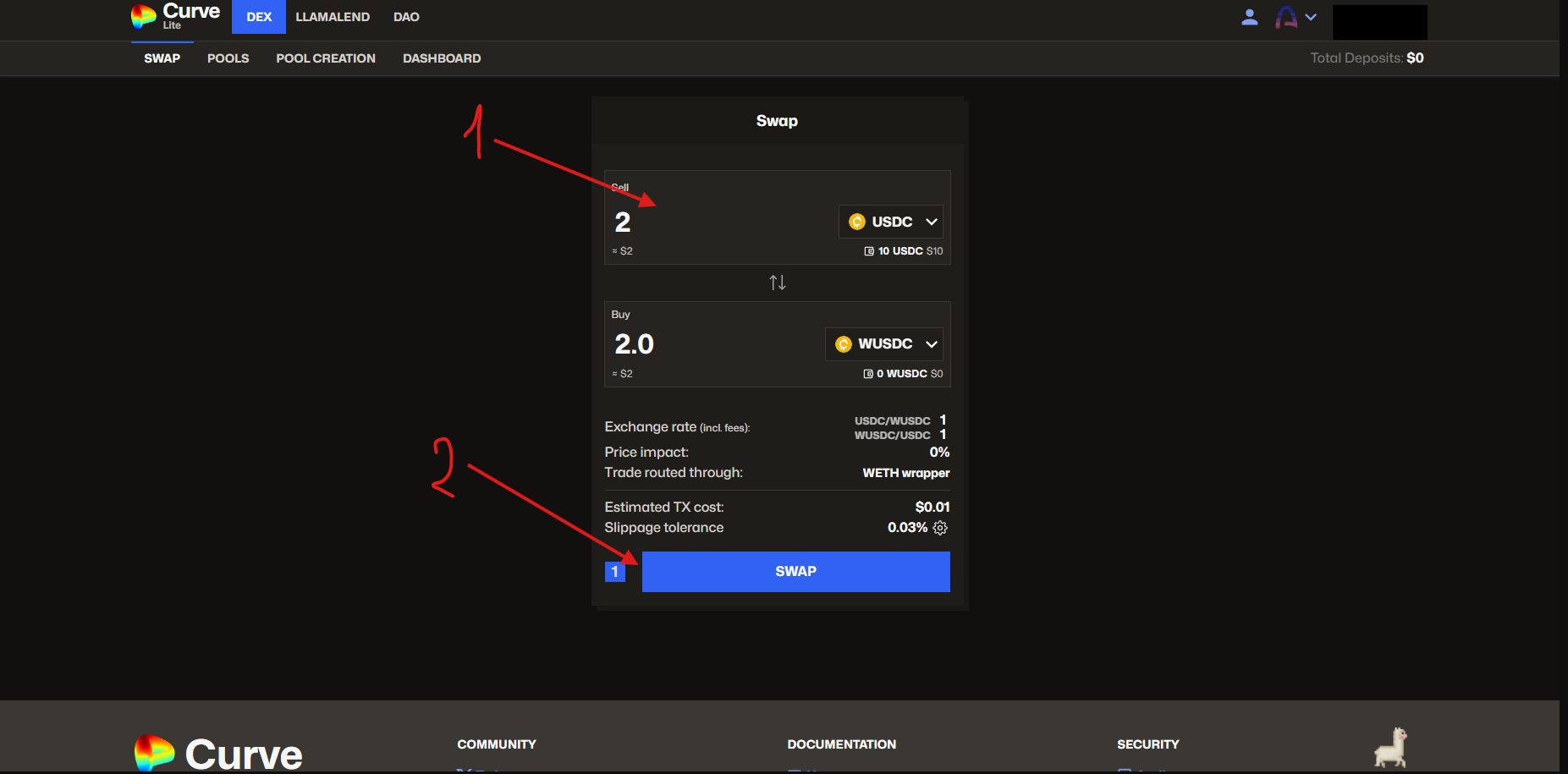The height and width of the screenshot is (774, 1568).
Task: Open POOL CREATION page
Action: [x=326, y=58]
